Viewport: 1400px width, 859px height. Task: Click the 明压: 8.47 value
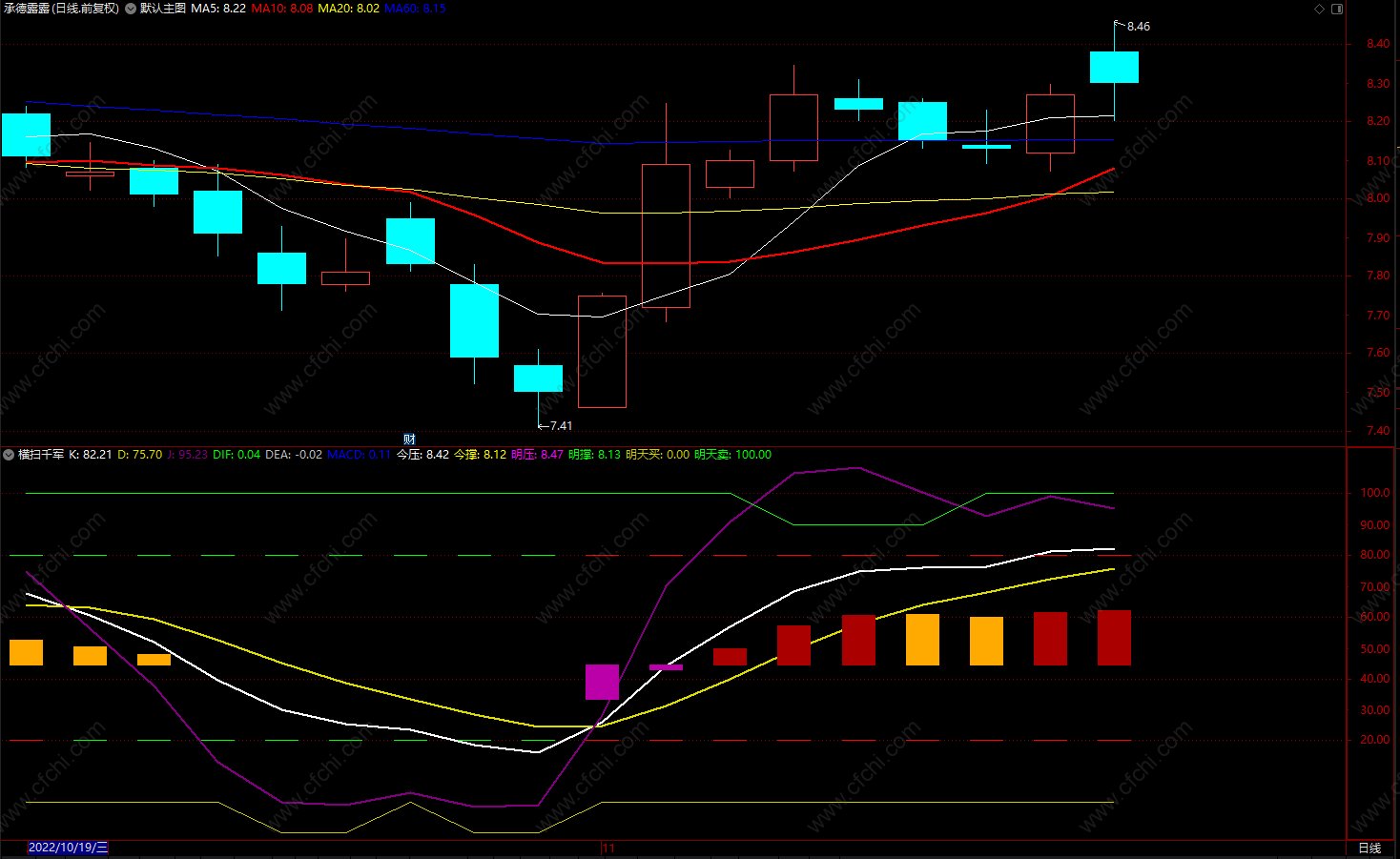537,455
